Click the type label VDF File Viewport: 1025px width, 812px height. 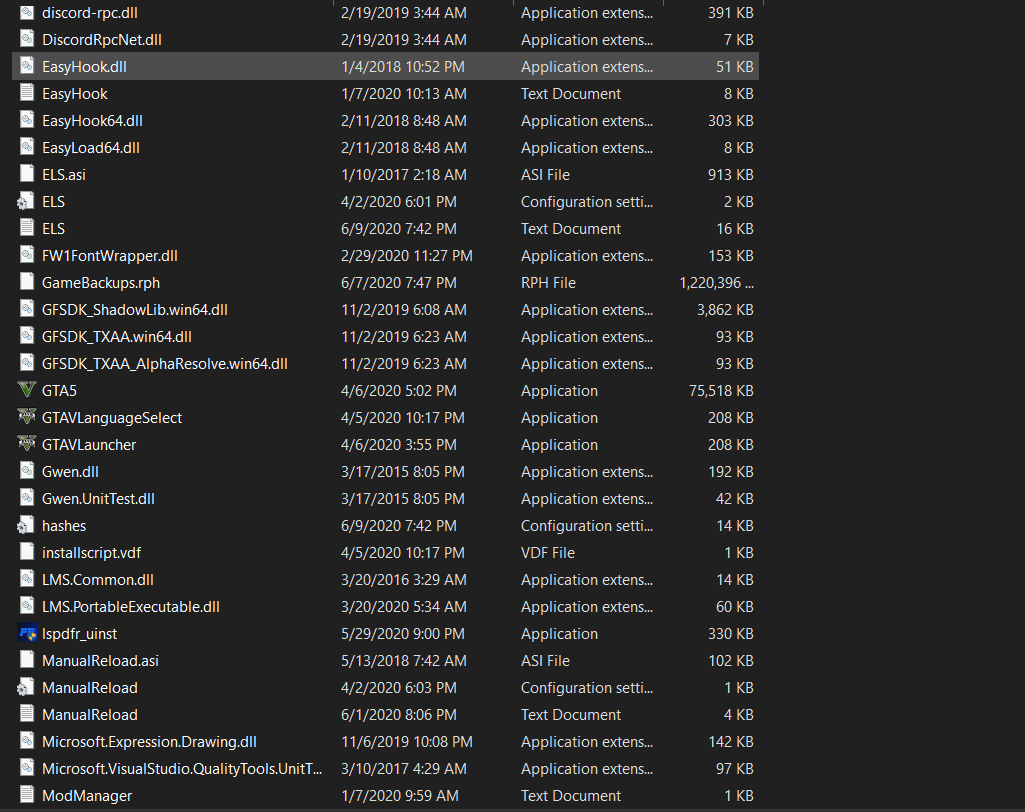click(x=547, y=553)
